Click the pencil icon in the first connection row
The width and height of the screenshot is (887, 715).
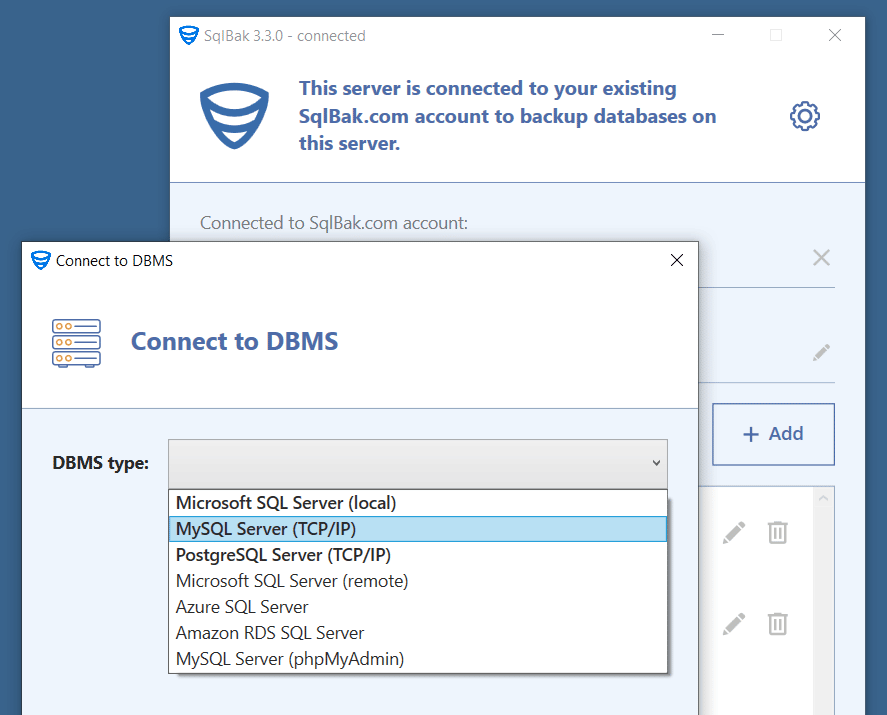click(734, 533)
